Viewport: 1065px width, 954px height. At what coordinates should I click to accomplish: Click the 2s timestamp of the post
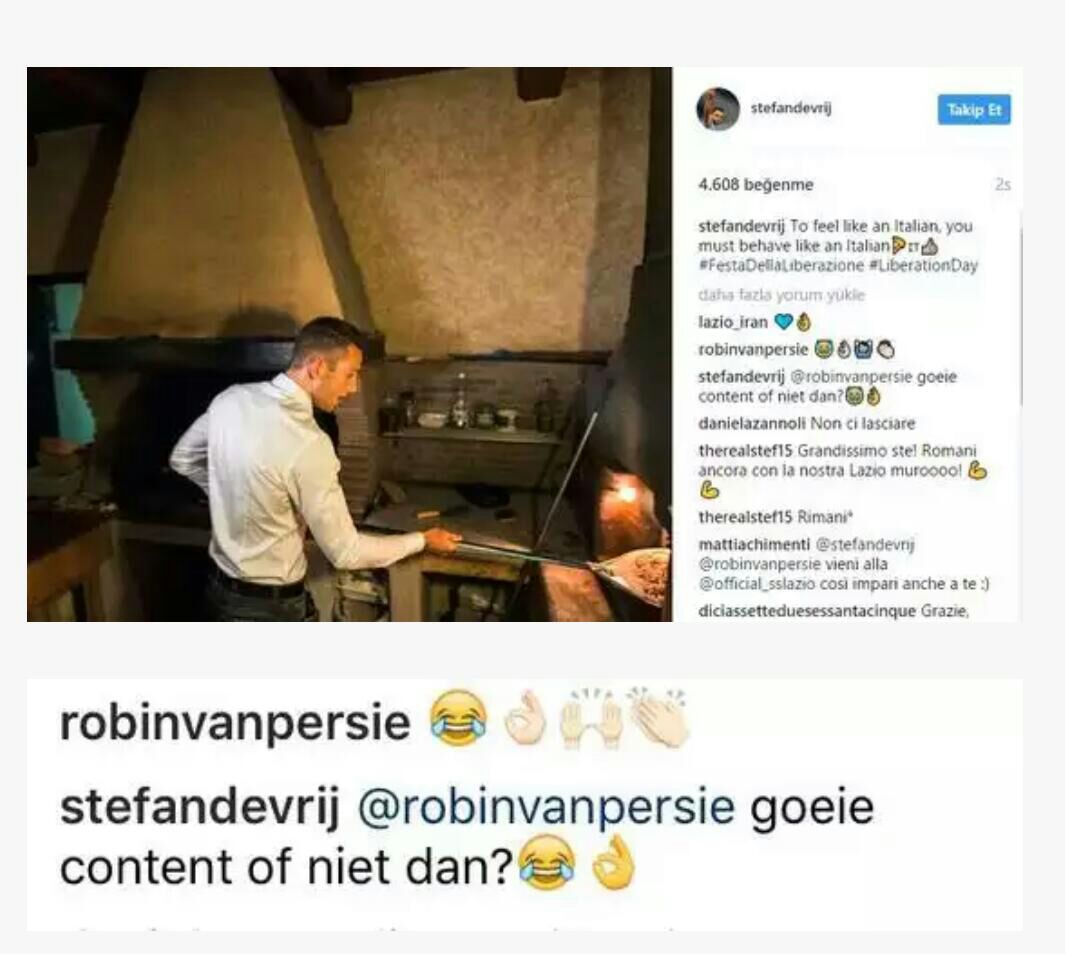pyautogui.click(x=1003, y=185)
